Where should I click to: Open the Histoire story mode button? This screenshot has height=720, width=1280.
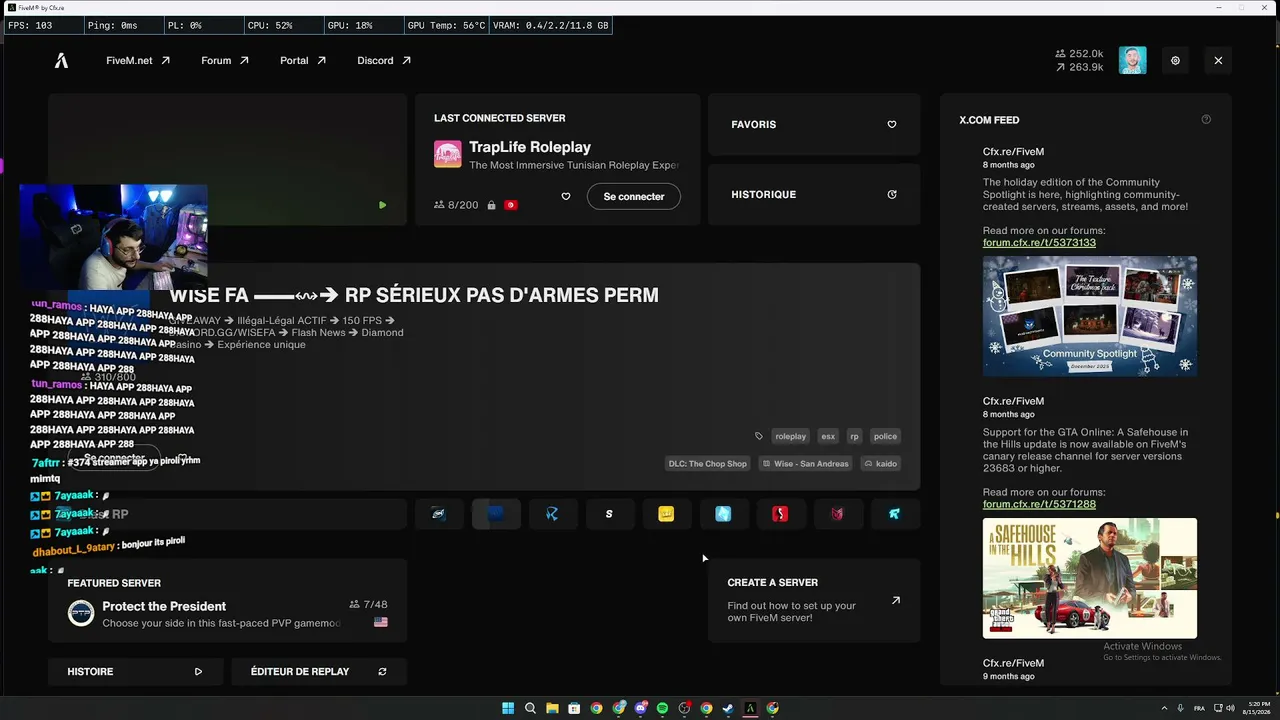[135, 672]
